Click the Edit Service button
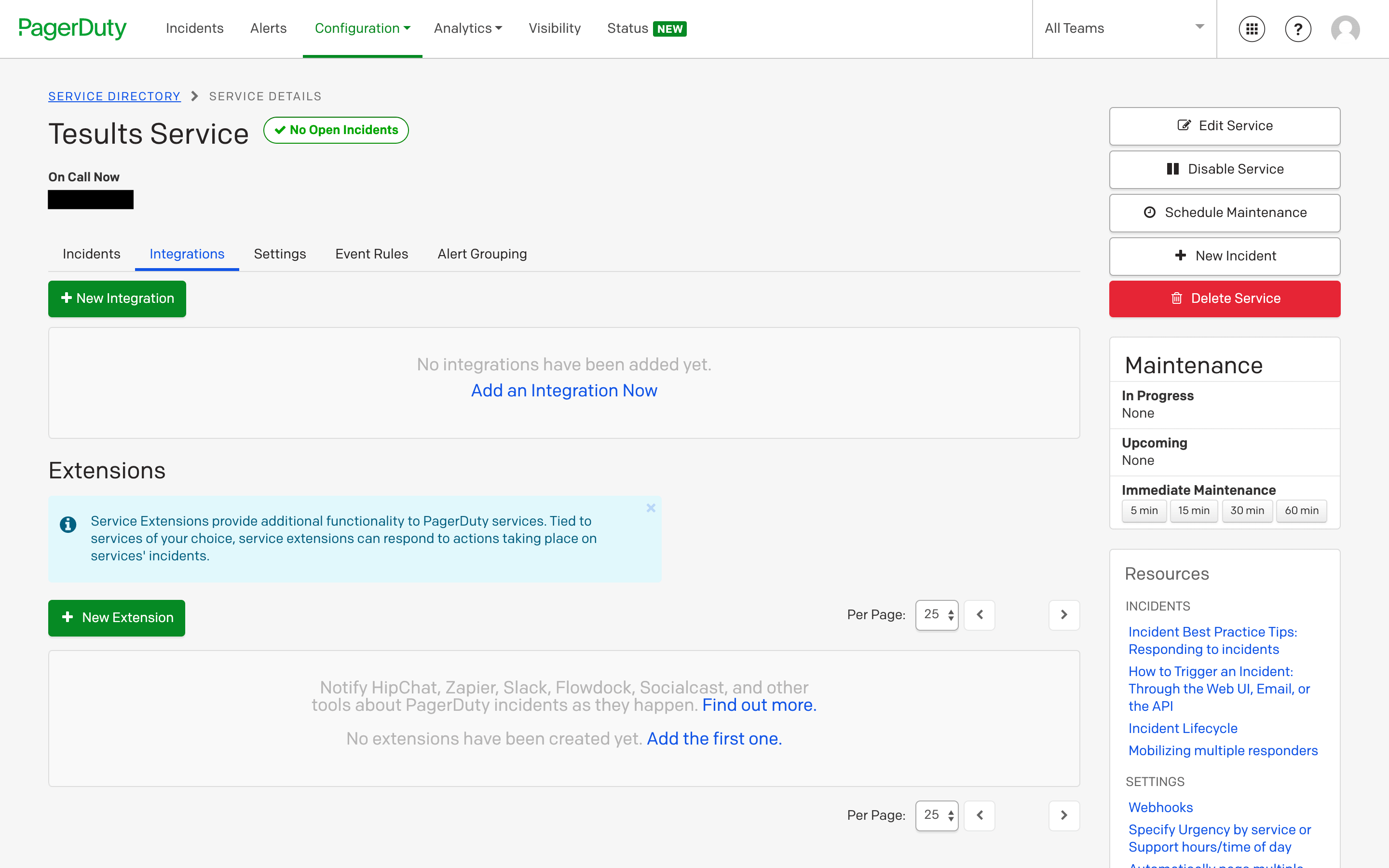 click(1224, 126)
